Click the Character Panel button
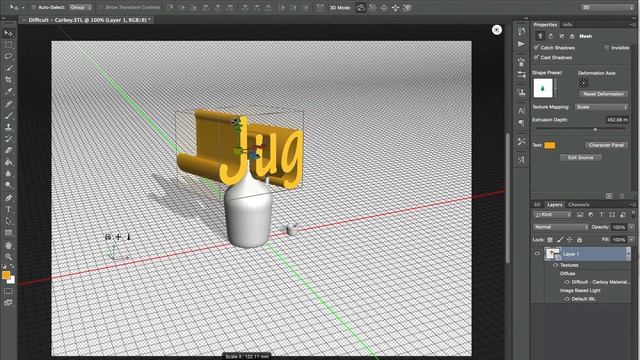The image size is (640, 360). coord(606,145)
